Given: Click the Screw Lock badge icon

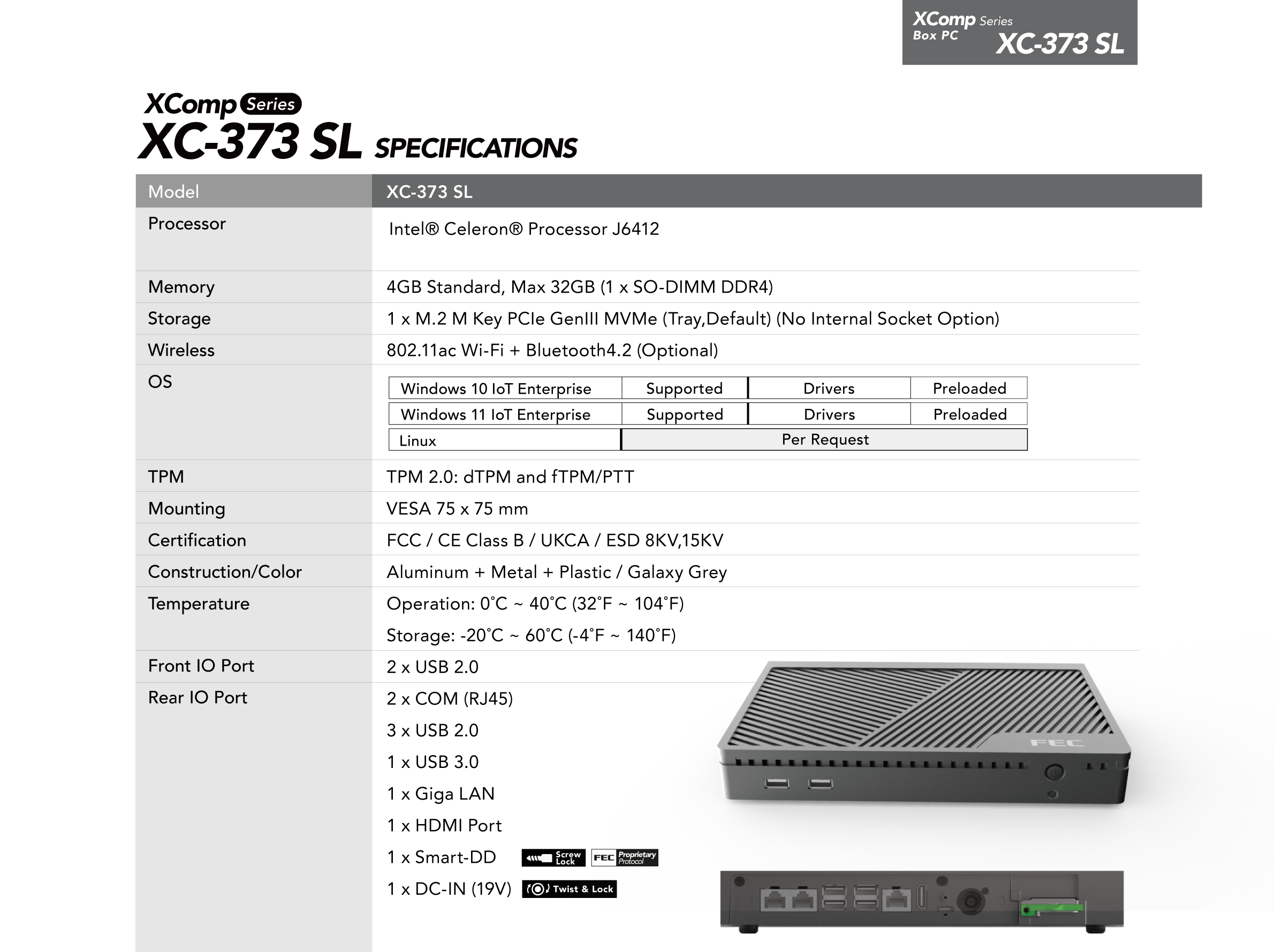Looking at the screenshot, I should pos(553,857).
